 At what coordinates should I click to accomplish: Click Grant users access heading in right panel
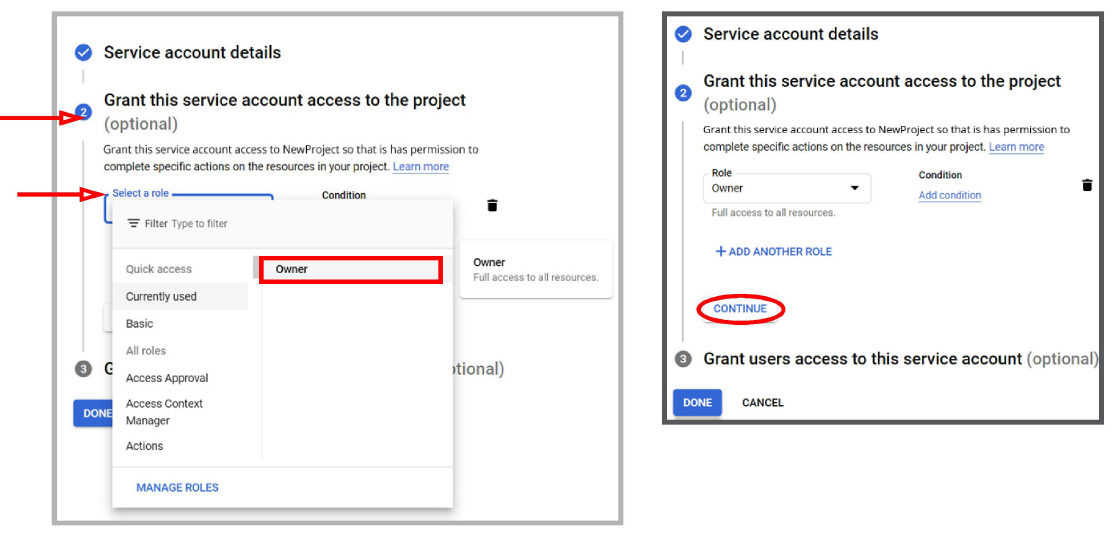click(x=900, y=359)
